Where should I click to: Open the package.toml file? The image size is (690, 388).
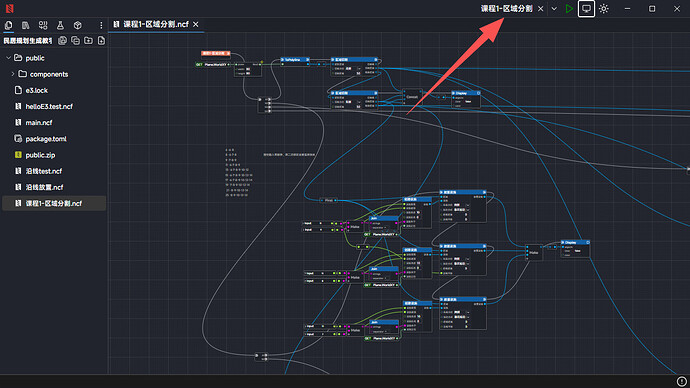(46, 139)
